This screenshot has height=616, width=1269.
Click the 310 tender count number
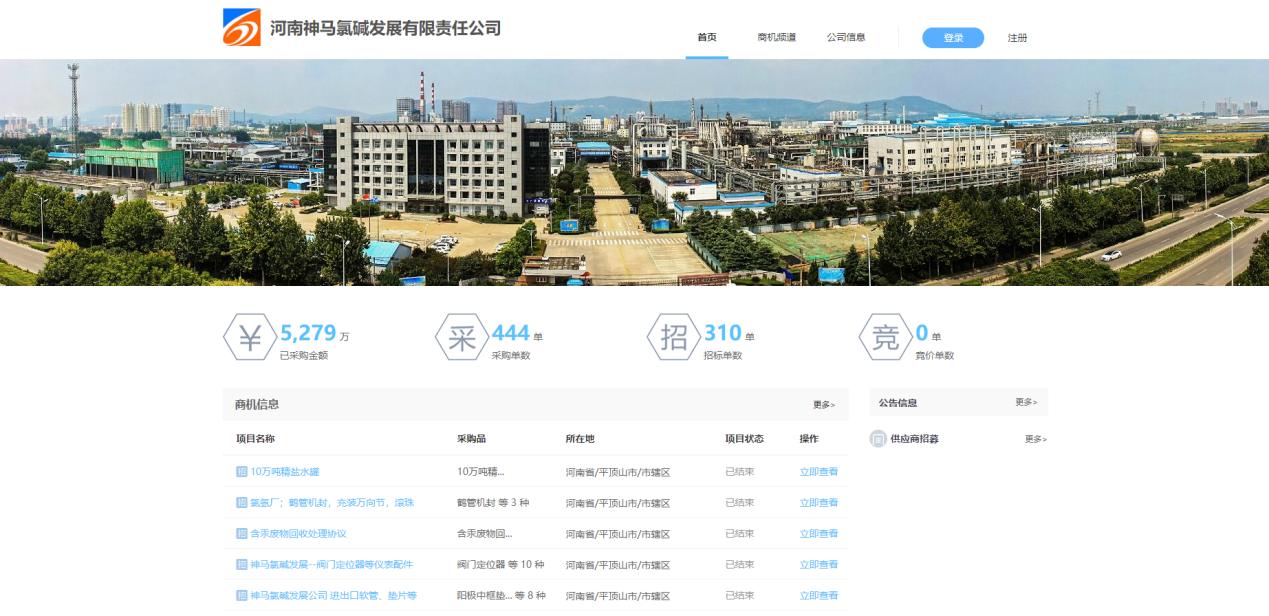pos(723,333)
